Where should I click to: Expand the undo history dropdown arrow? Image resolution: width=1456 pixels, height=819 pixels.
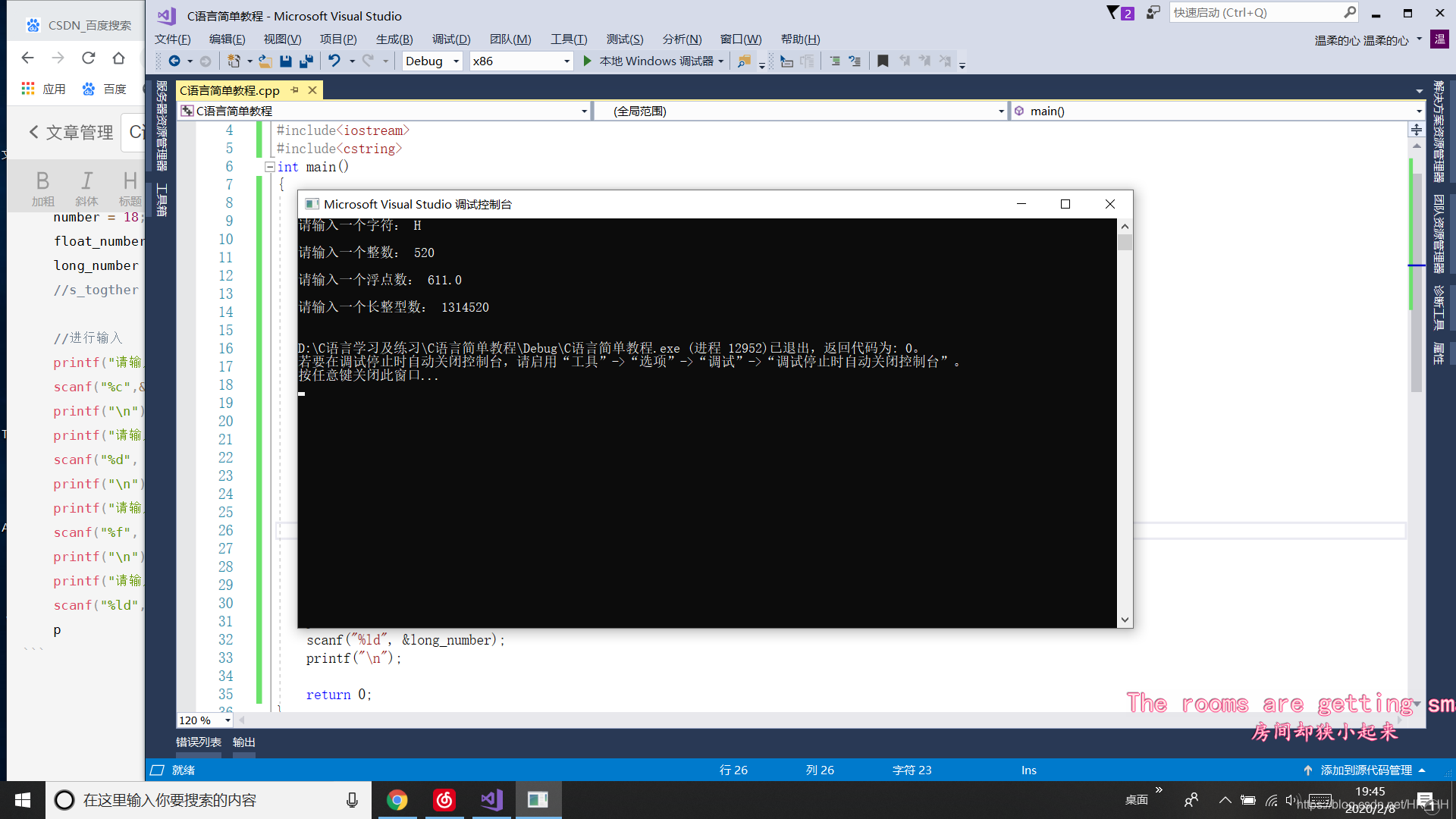pos(352,61)
